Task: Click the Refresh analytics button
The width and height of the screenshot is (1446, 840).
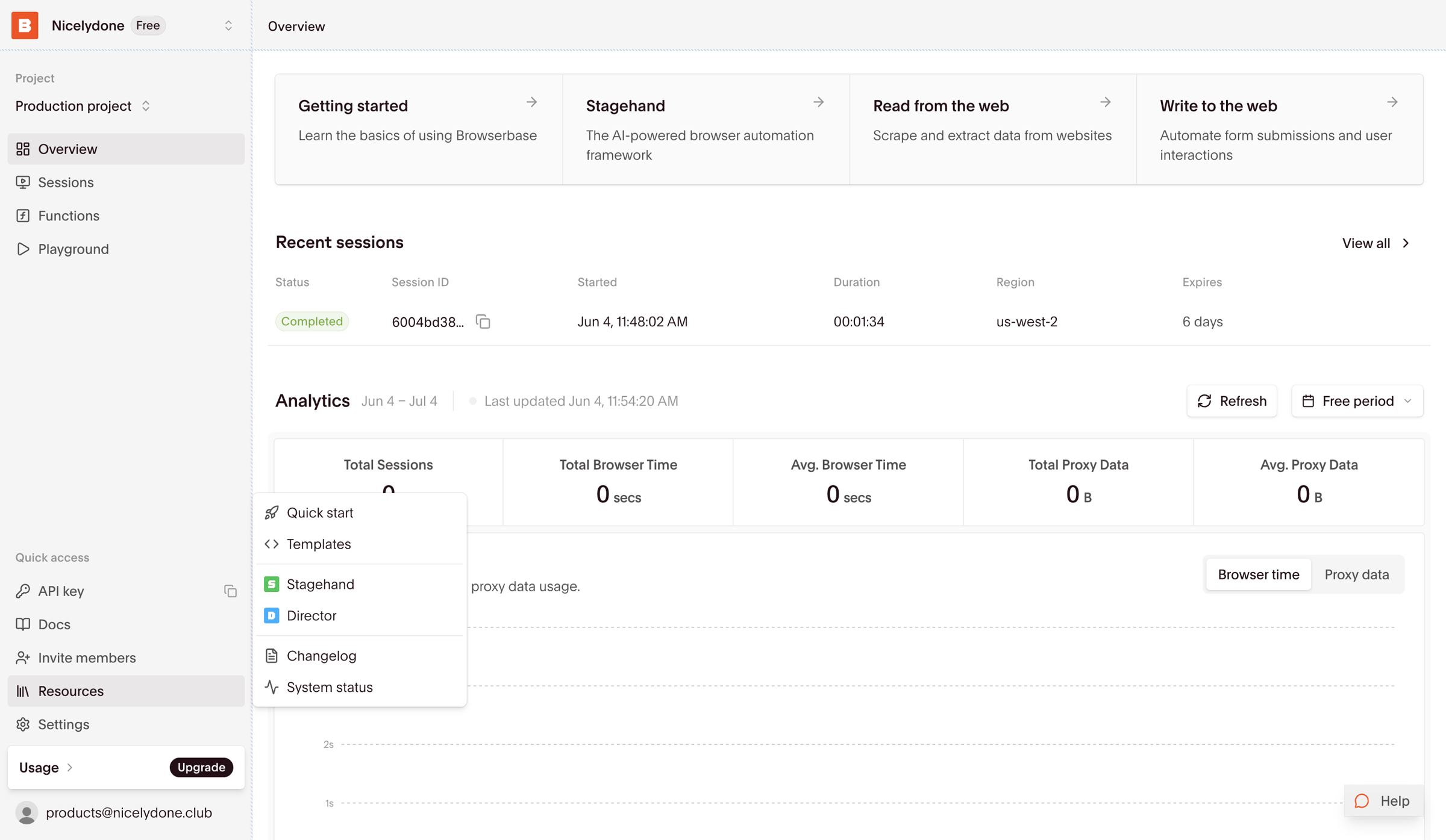Action: tap(1232, 401)
